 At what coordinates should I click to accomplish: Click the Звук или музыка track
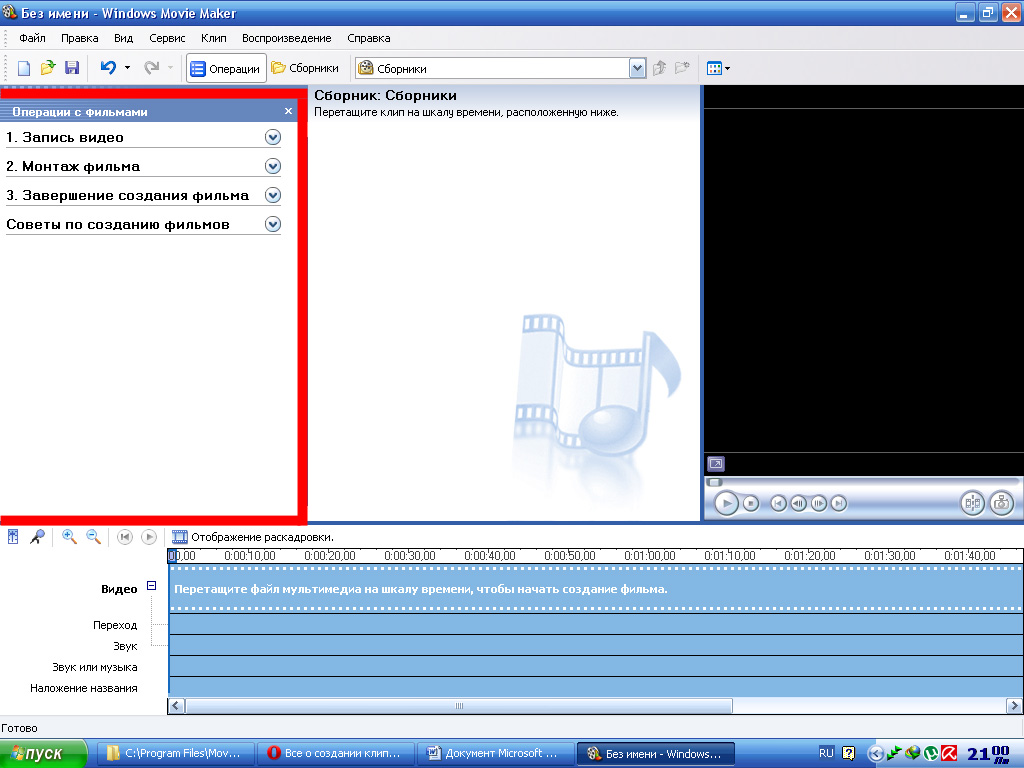(x=596, y=666)
